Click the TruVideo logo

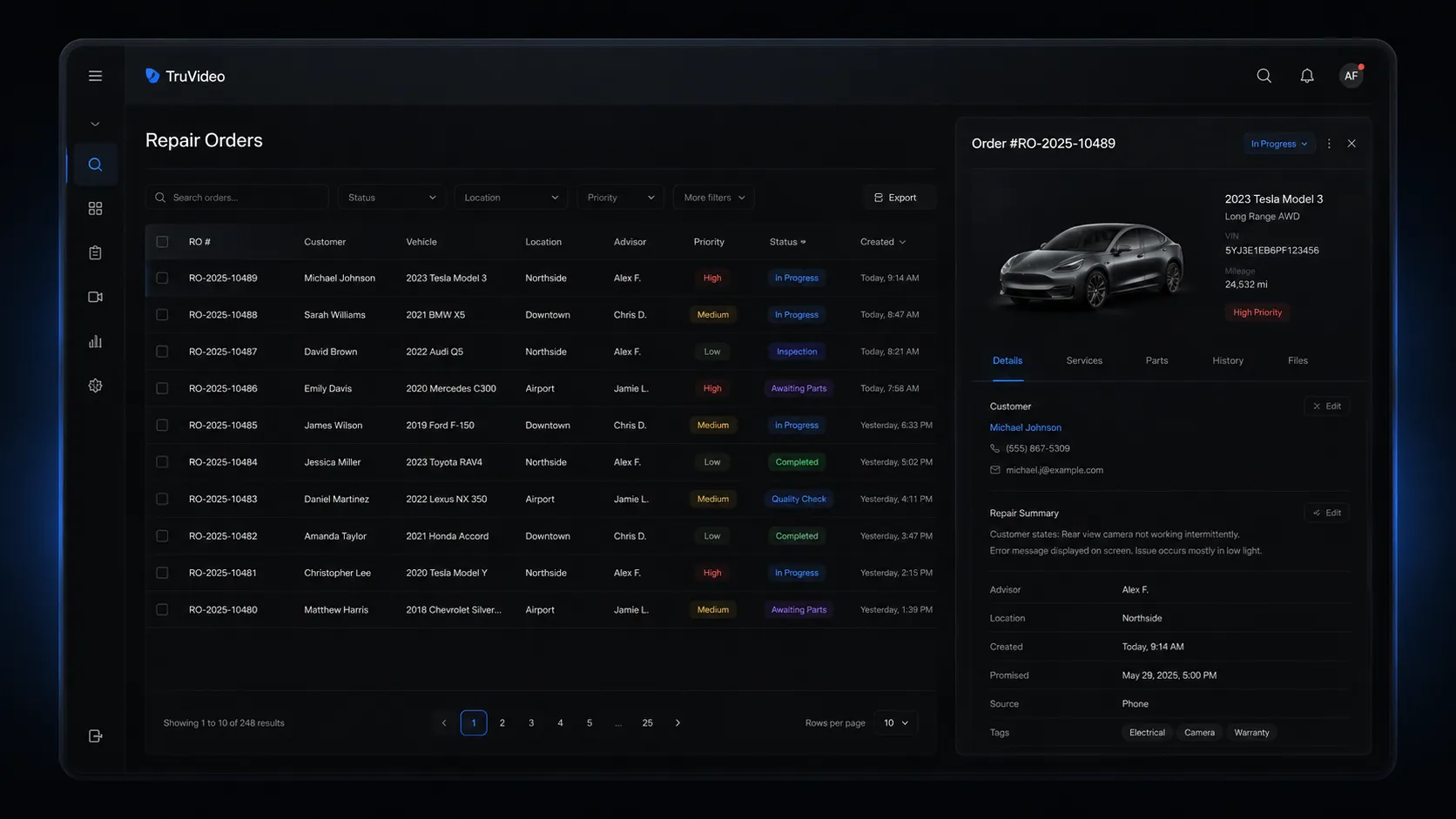[x=185, y=76]
